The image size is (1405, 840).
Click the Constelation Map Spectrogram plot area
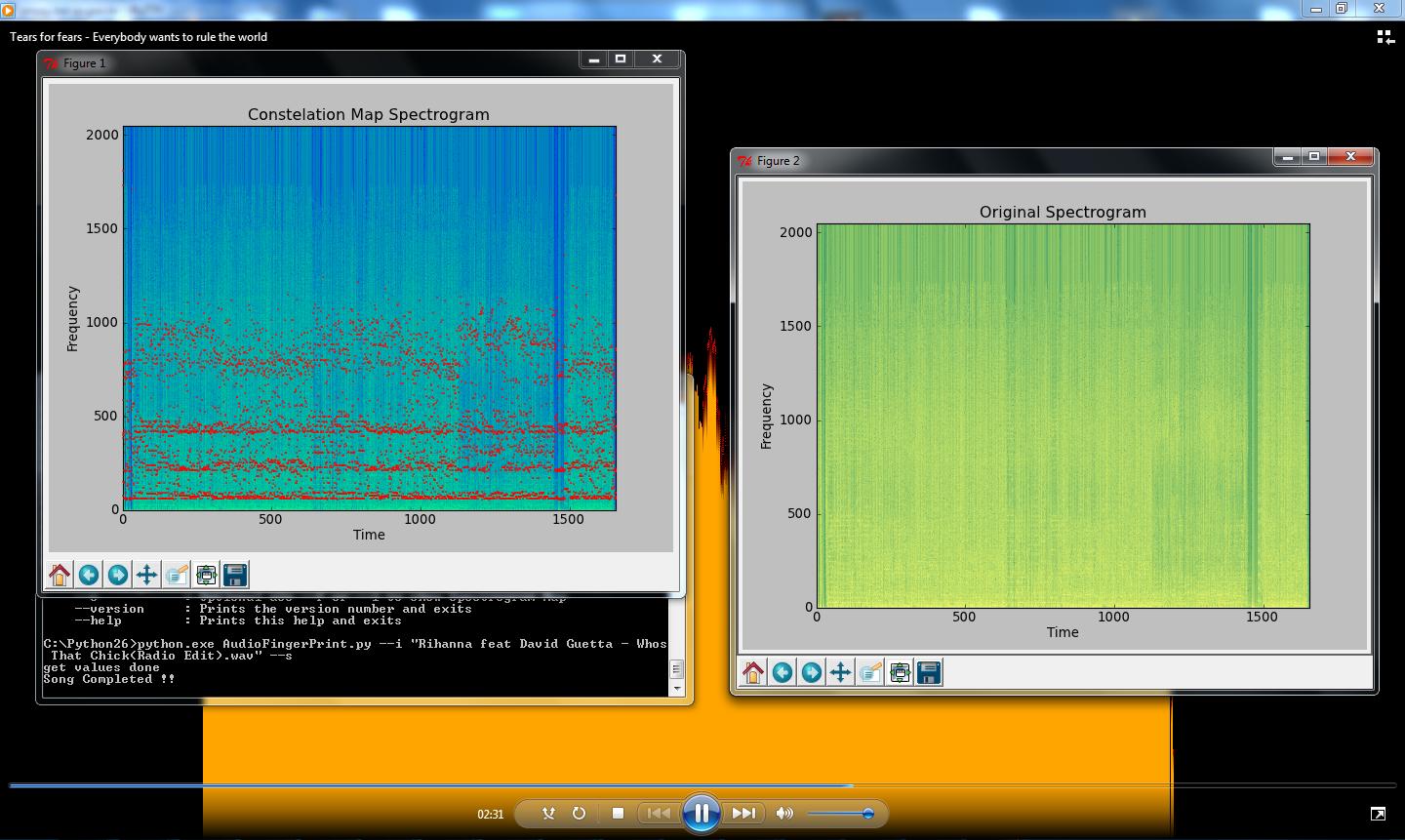tap(369, 318)
